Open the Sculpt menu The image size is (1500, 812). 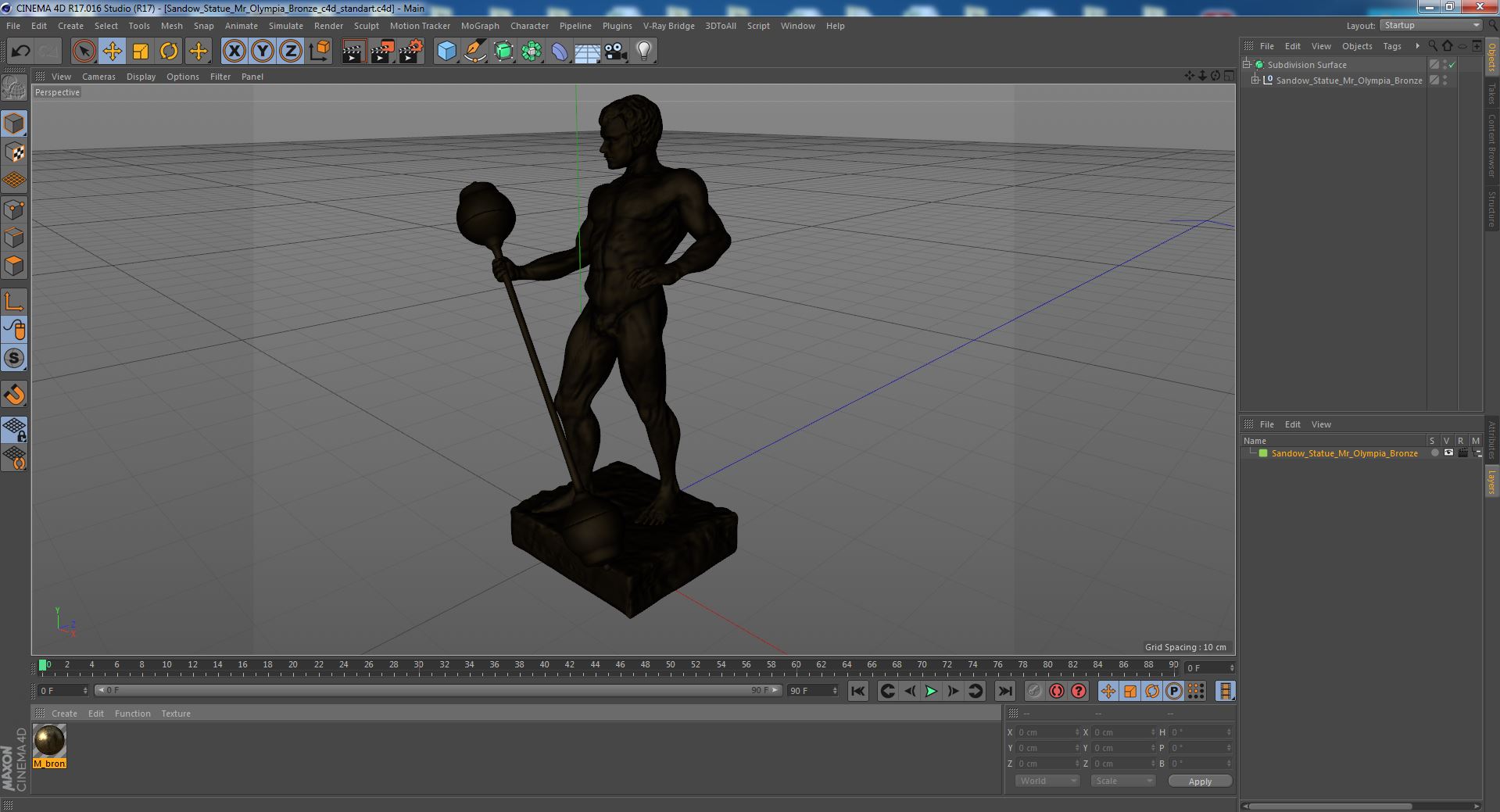coord(366,26)
